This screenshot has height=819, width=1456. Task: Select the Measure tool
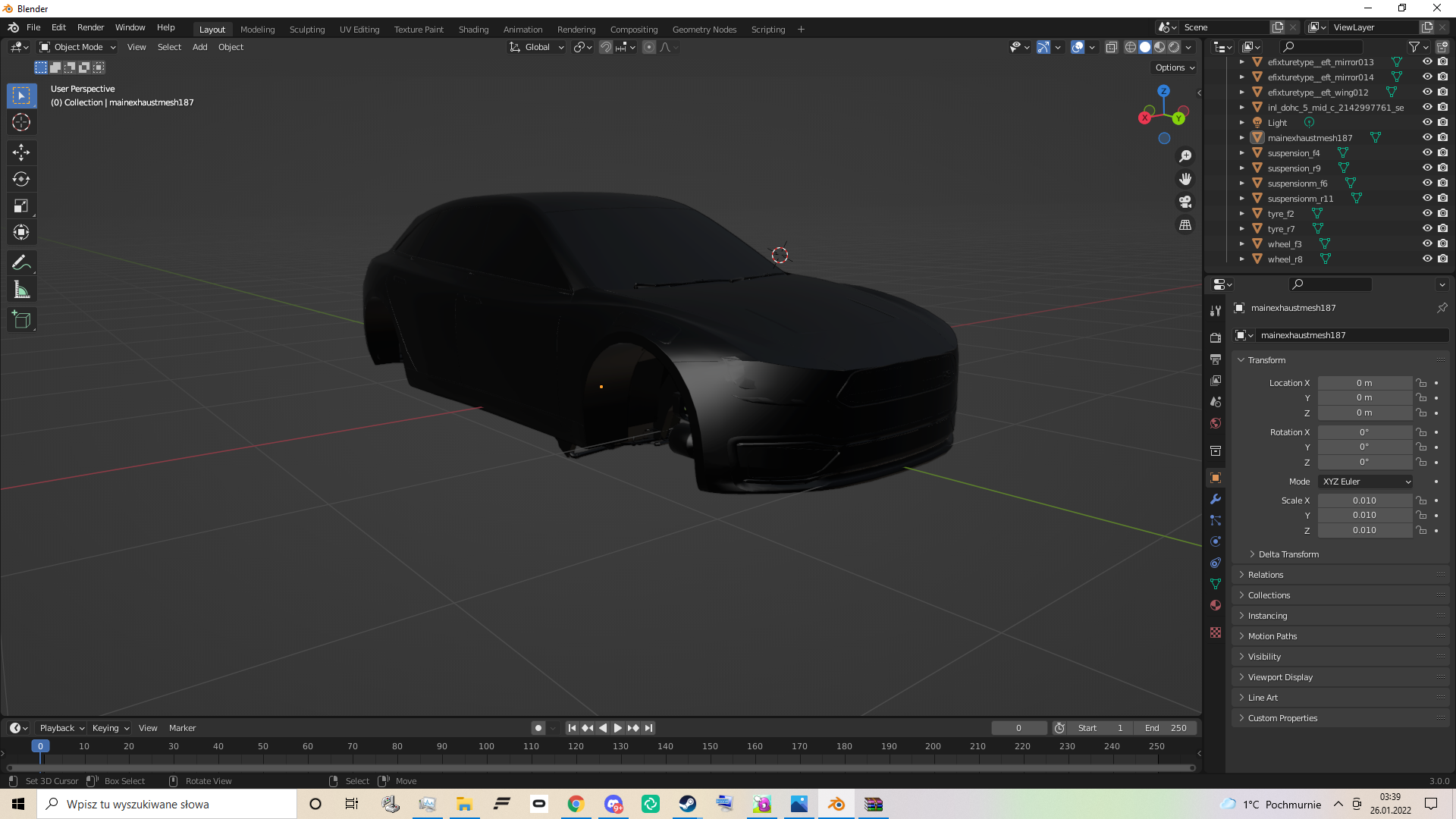21,290
